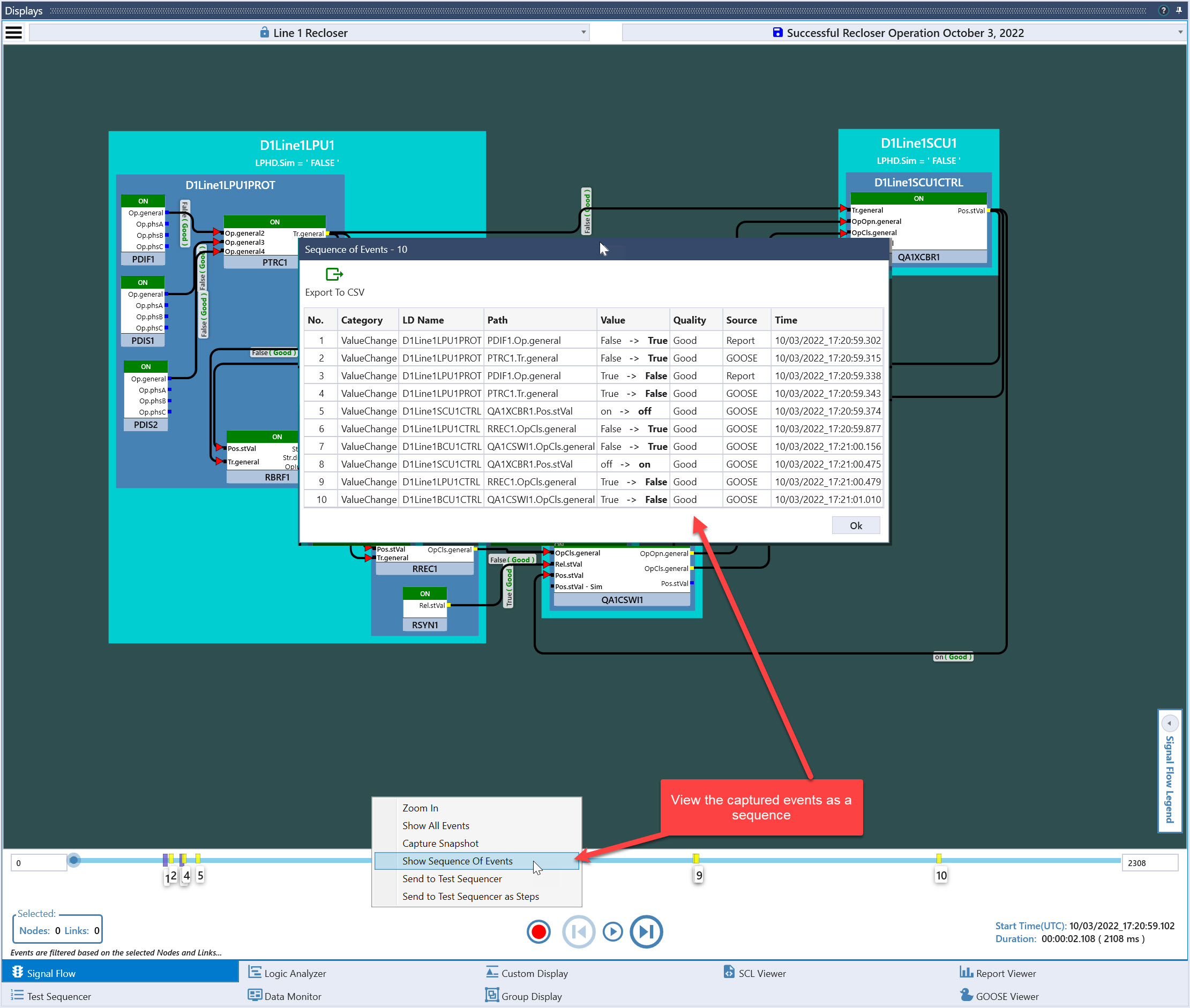The image size is (1190, 1008).
Task: Click event marker 10 on the timeline
Action: (x=939, y=859)
